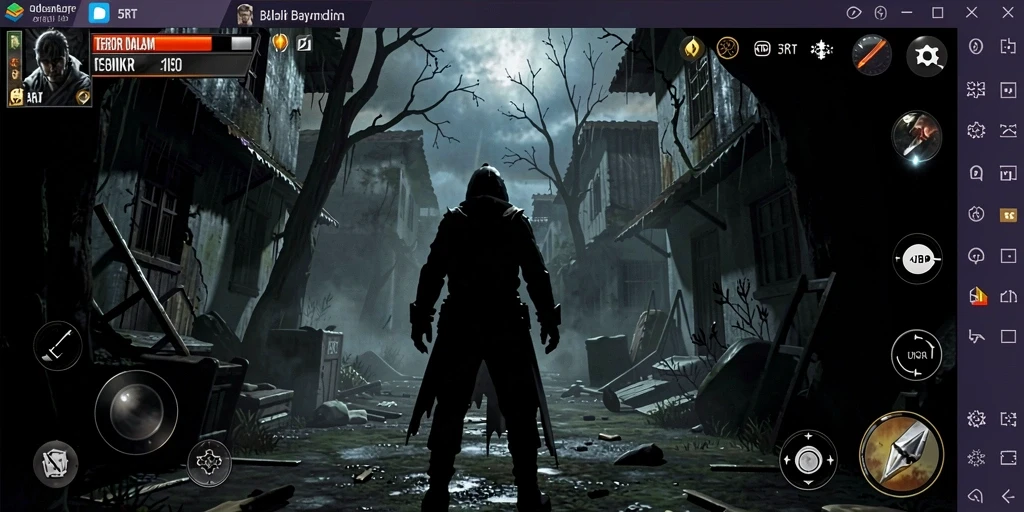Viewport: 1024px width, 512px height.
Task: Tap the orange flame icon beside health bar
Action: [280, 42]
